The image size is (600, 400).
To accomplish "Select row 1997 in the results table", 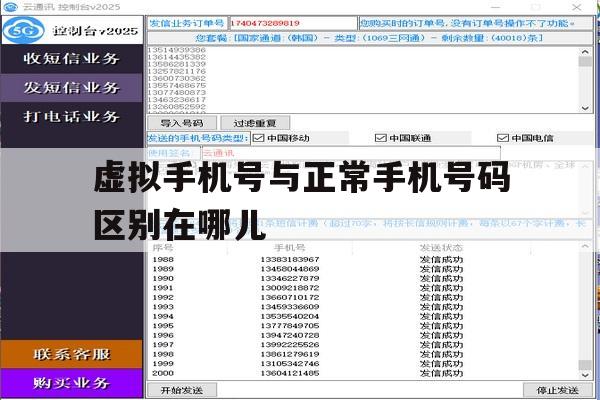I will tap(363, 345).
